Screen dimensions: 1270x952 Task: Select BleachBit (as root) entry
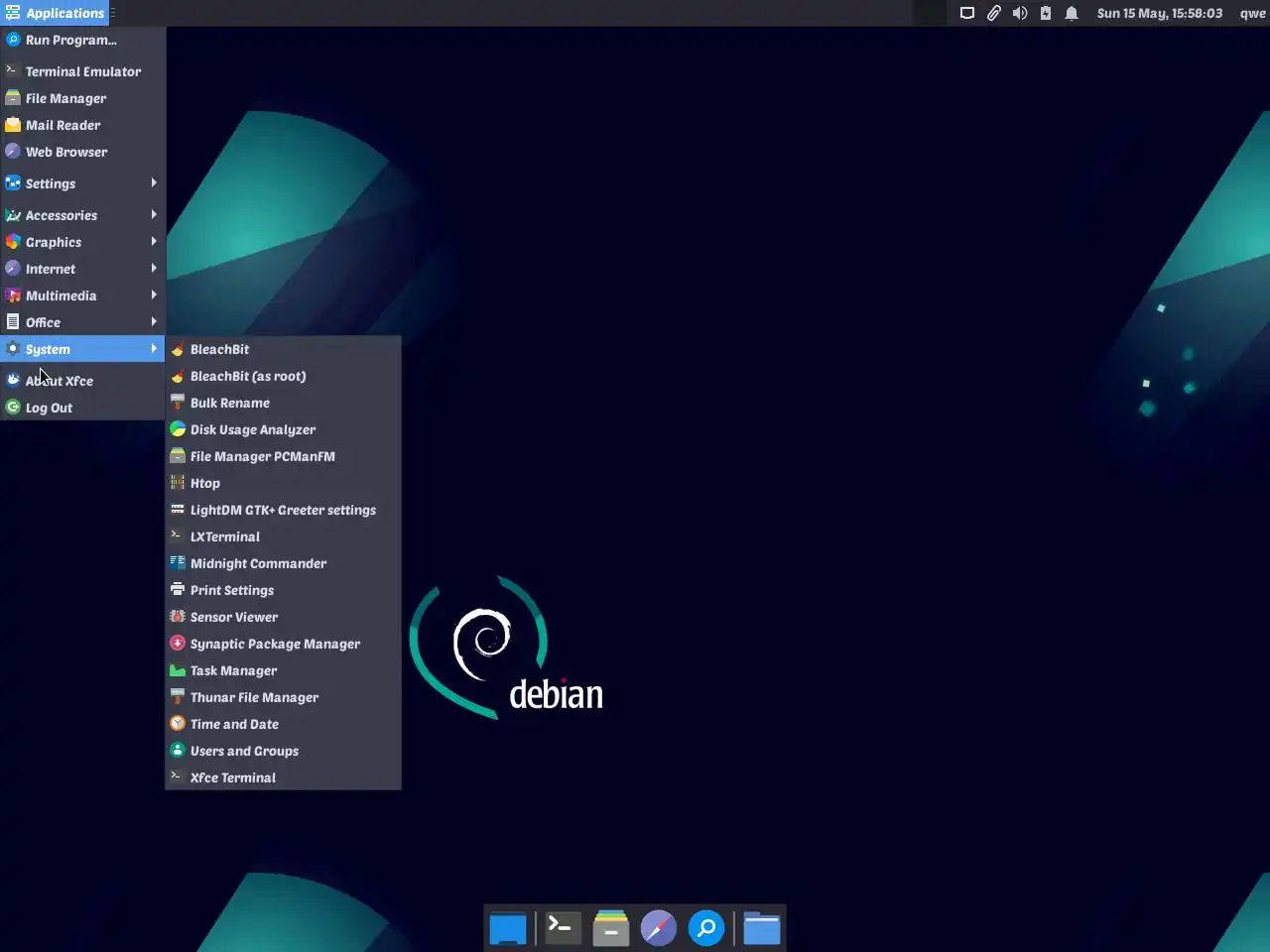[283, 376]
